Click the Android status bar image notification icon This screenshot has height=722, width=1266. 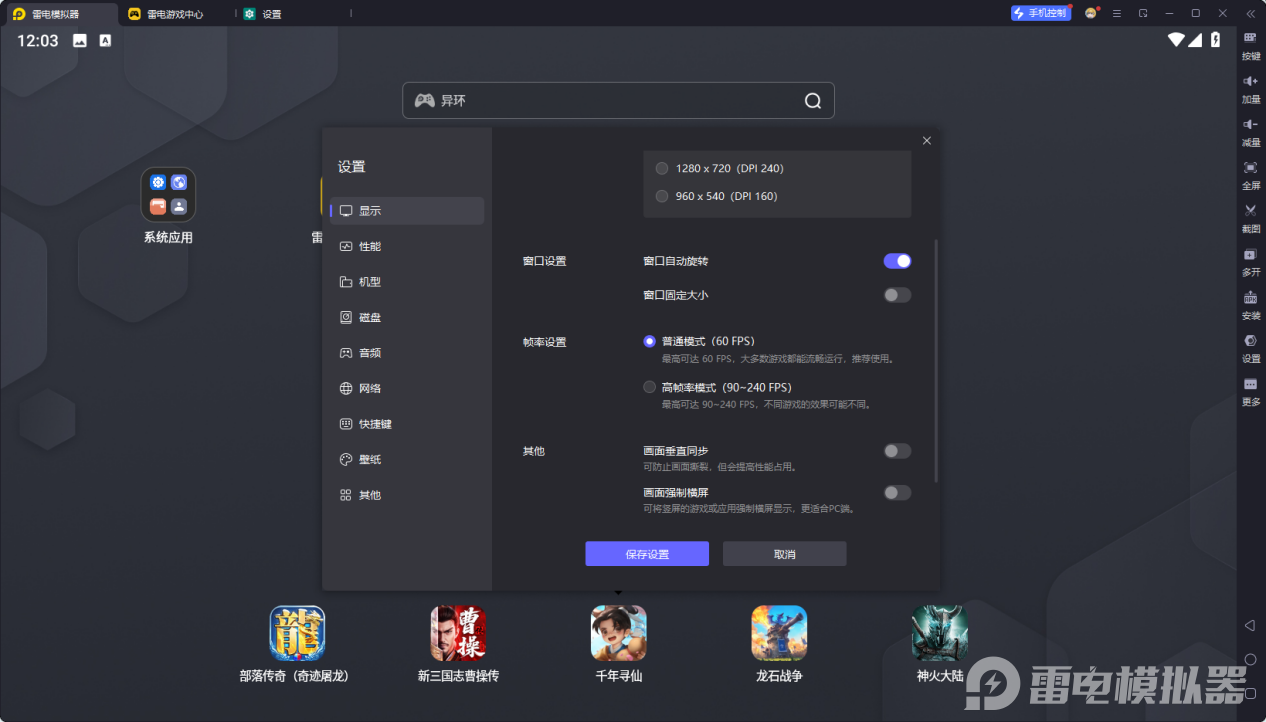coord(80,41)
